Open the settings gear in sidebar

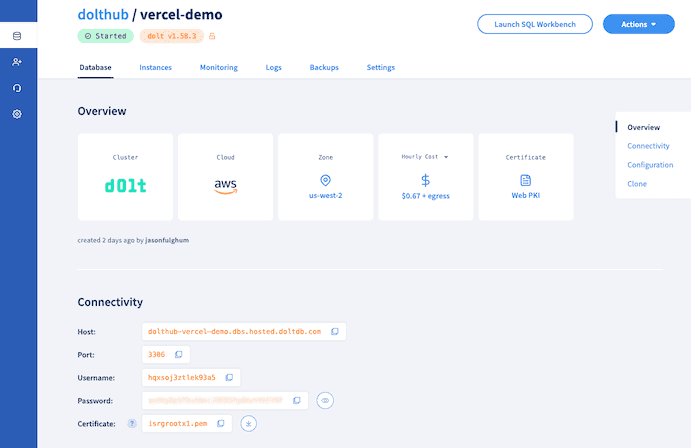pyautogui.click(x=17, y=114)
